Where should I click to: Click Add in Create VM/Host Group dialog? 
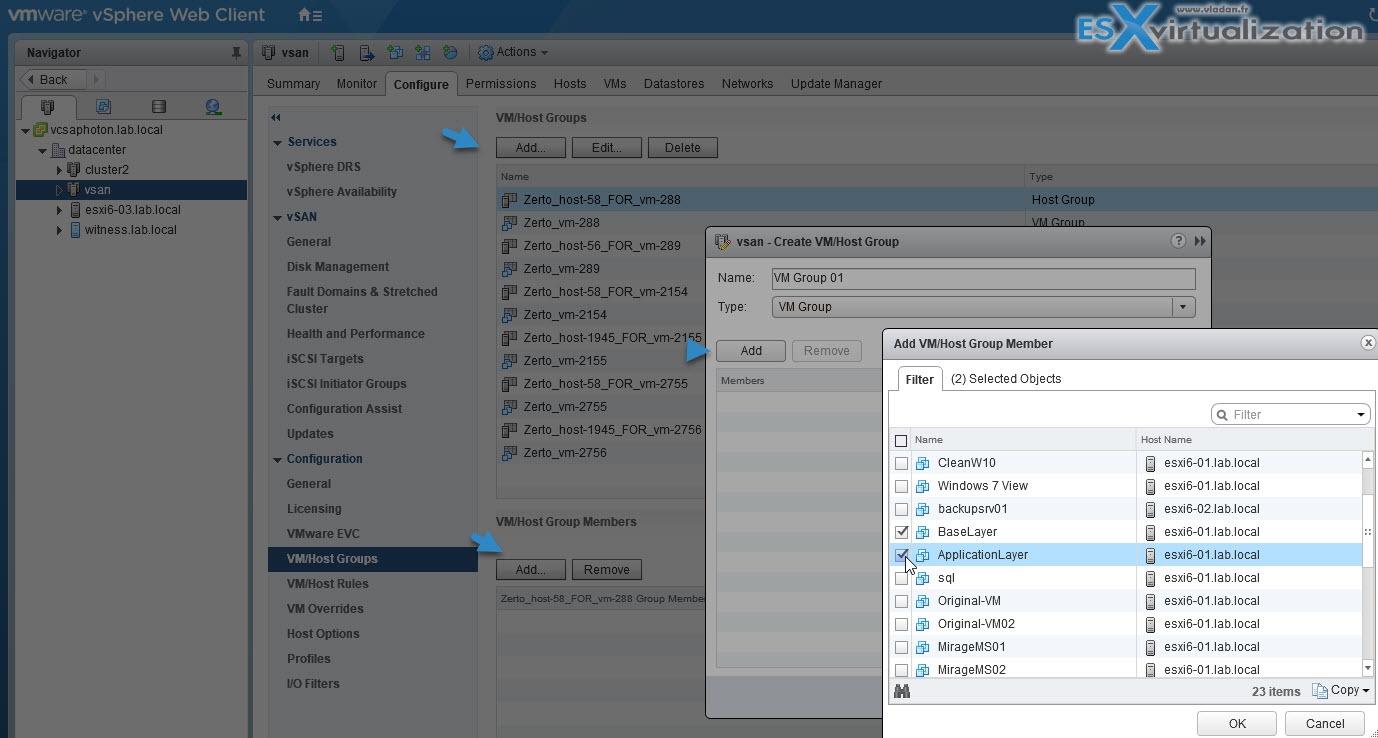click(x=751, y=351)
